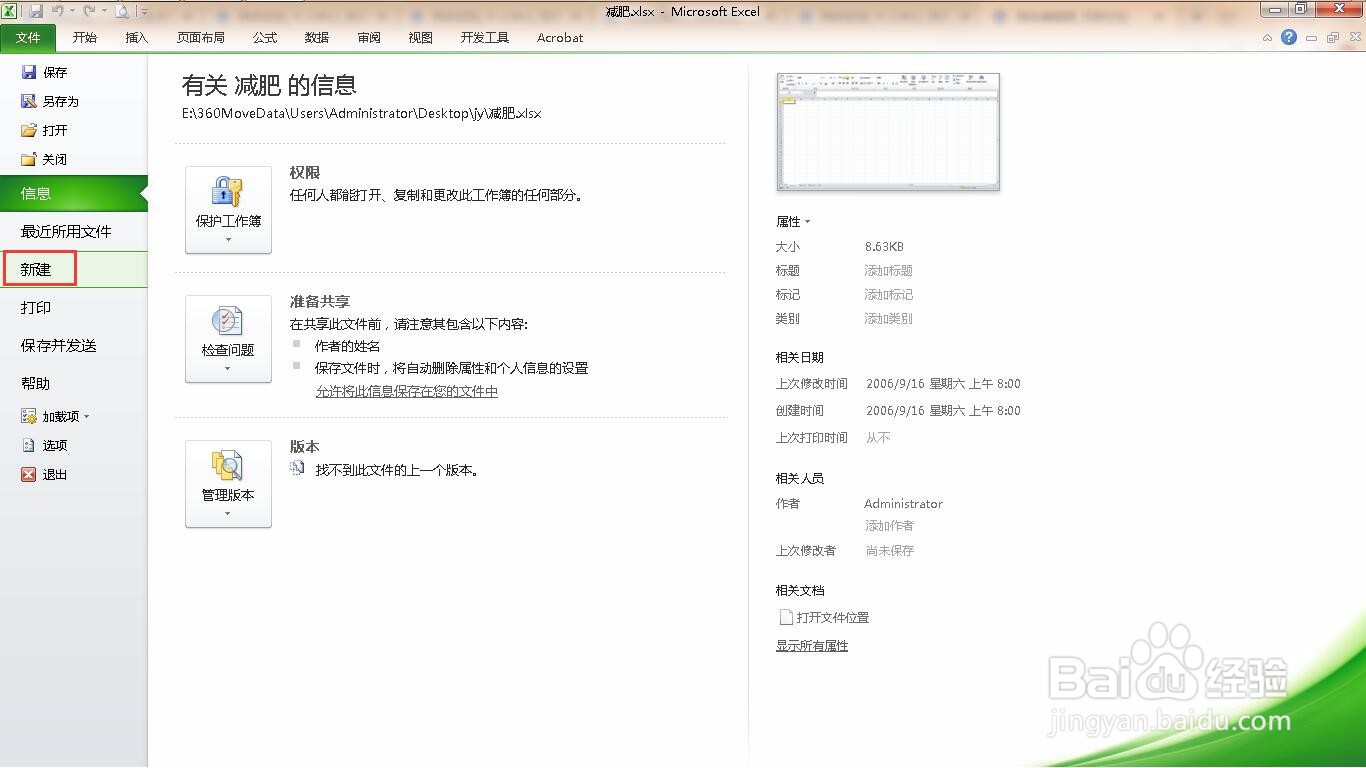
Task: Click the 检查问题 button
Action: tap(228, 339)
